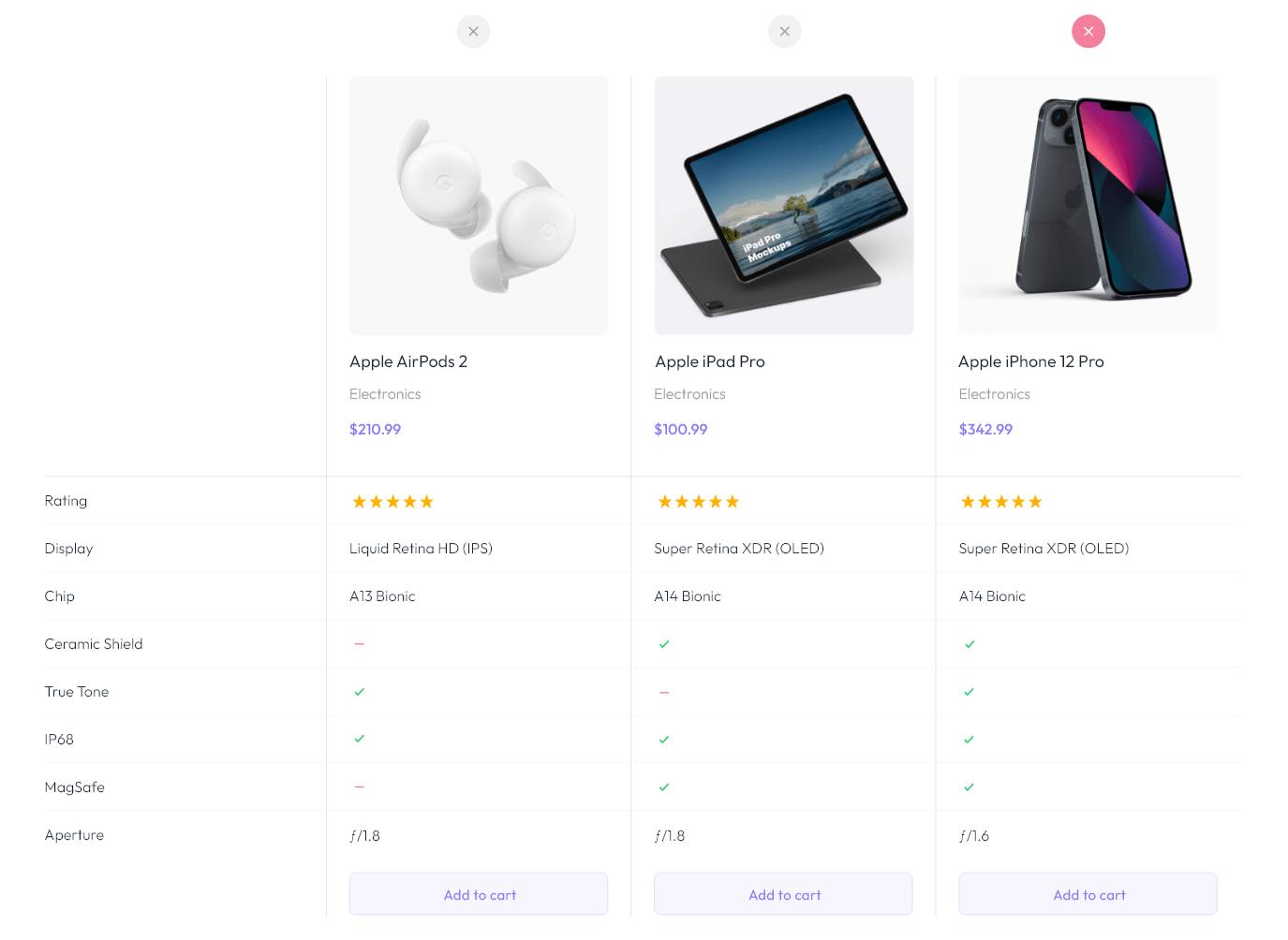Remove Apple AirPods 2 from comparison
The width and height of the screenshot is (1288, 940).
coord(473,31)
